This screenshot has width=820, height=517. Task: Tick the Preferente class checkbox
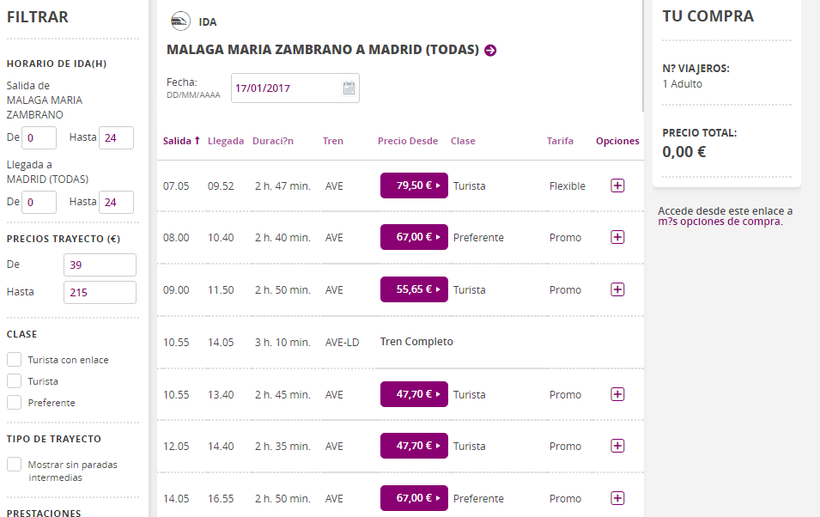coord(14,402)
